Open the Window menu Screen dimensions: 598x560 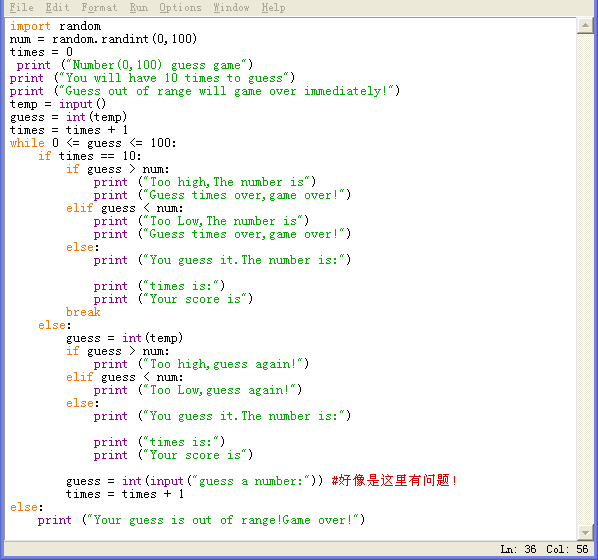pos(231,7)
